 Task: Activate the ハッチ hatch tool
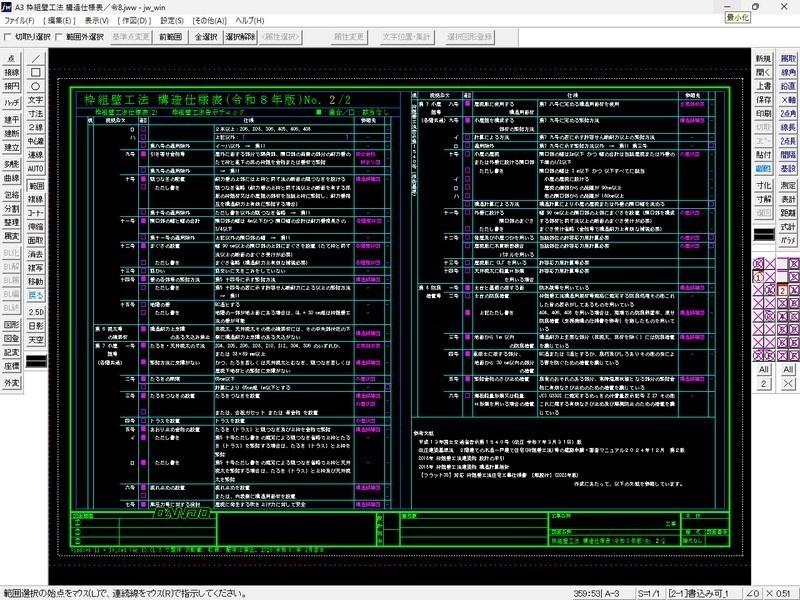coord(12,103)
